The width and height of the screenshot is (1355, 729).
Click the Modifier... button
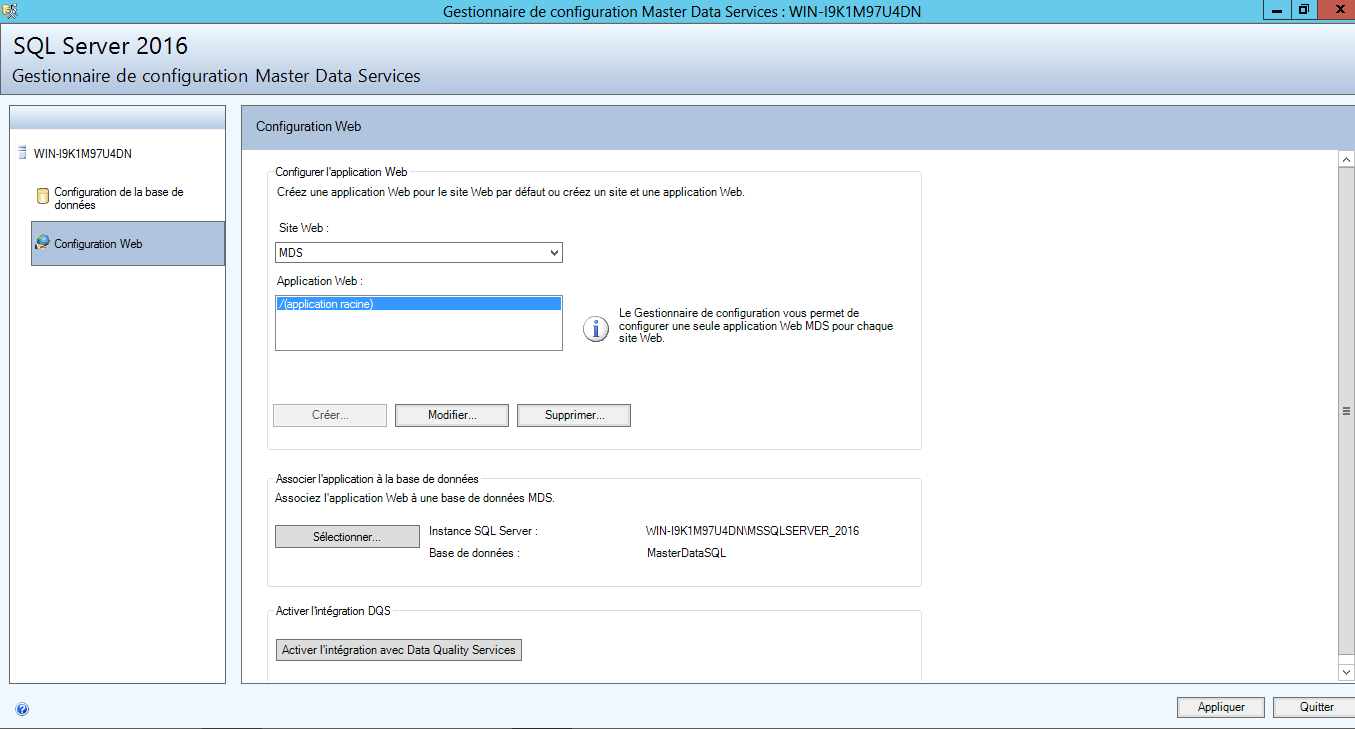452,415
